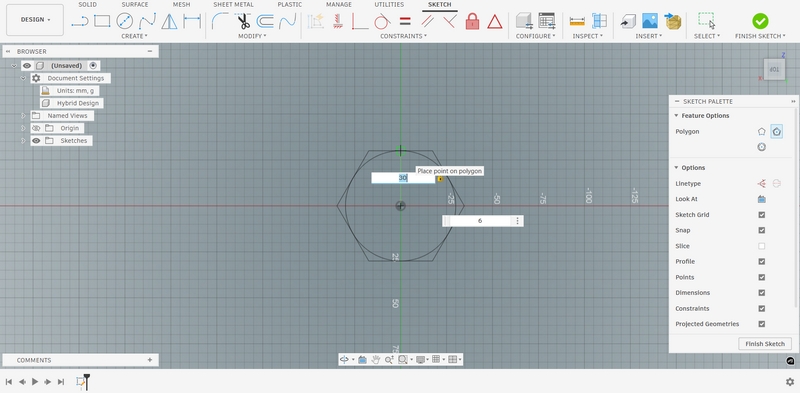The image size is (800, 393).
Task: Click the Look At icon in palette
Action: click(762, 199)
